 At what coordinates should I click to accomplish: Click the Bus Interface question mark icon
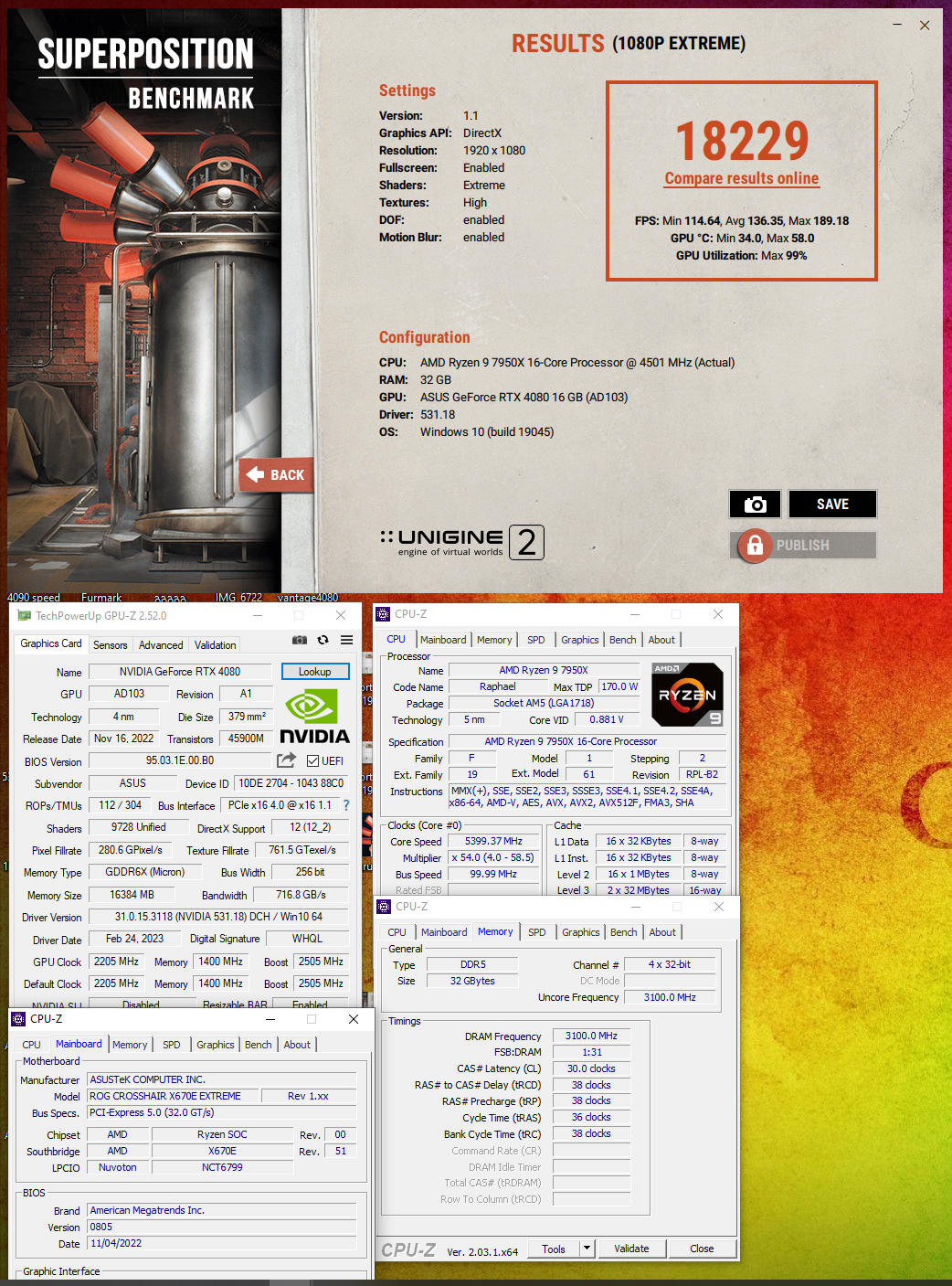coord(346,805)
